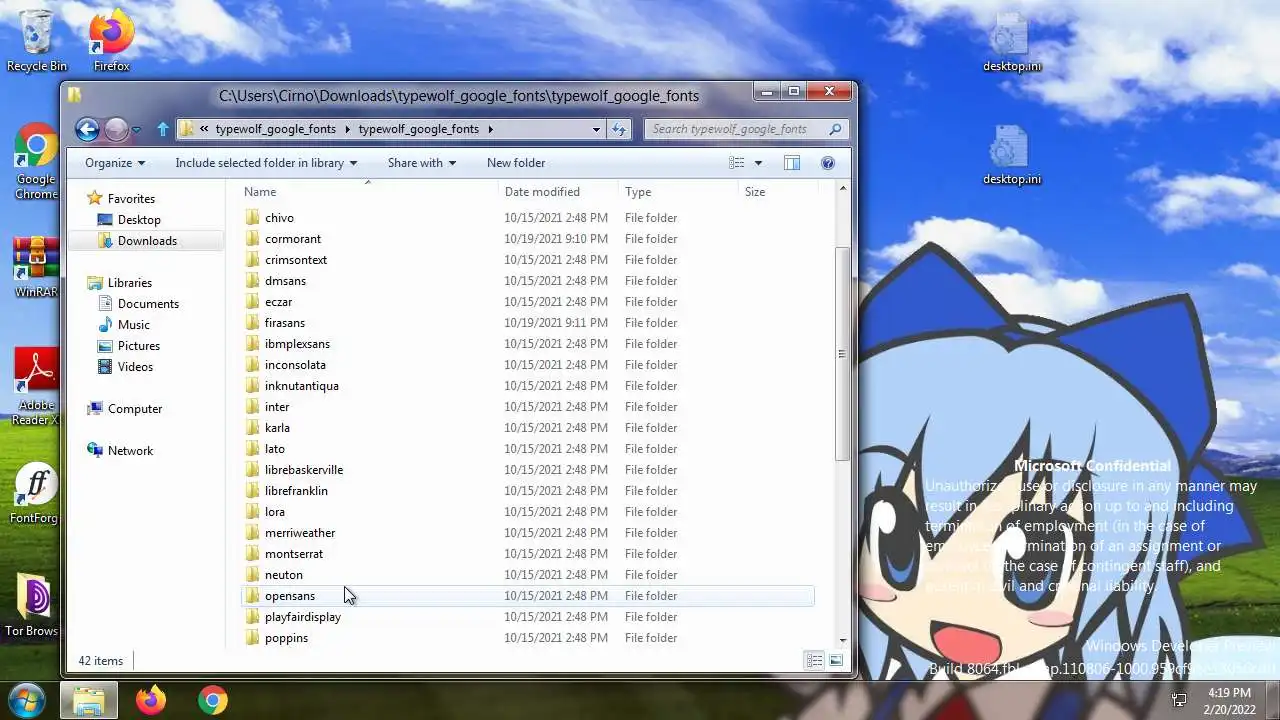This screenshot has width=1280, height=720.
Task: Refresh the folder view in address bar
Action: coord(618,129)
